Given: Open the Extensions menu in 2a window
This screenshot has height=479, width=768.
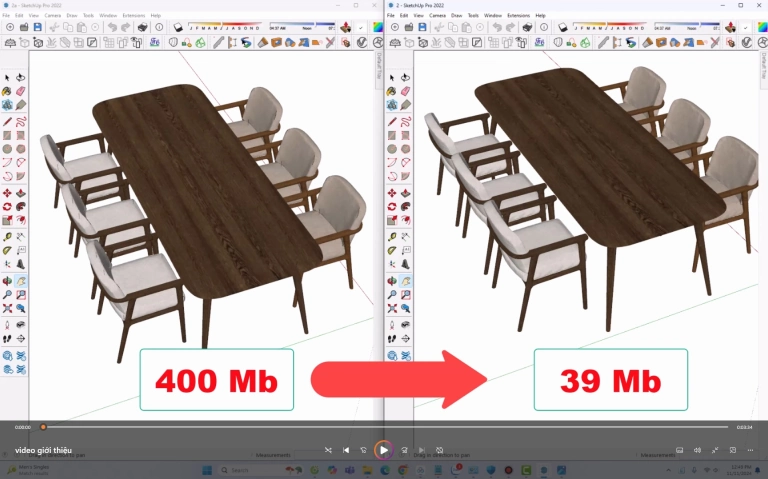Looking at the screenshot, I should click(x=133, y=16).
